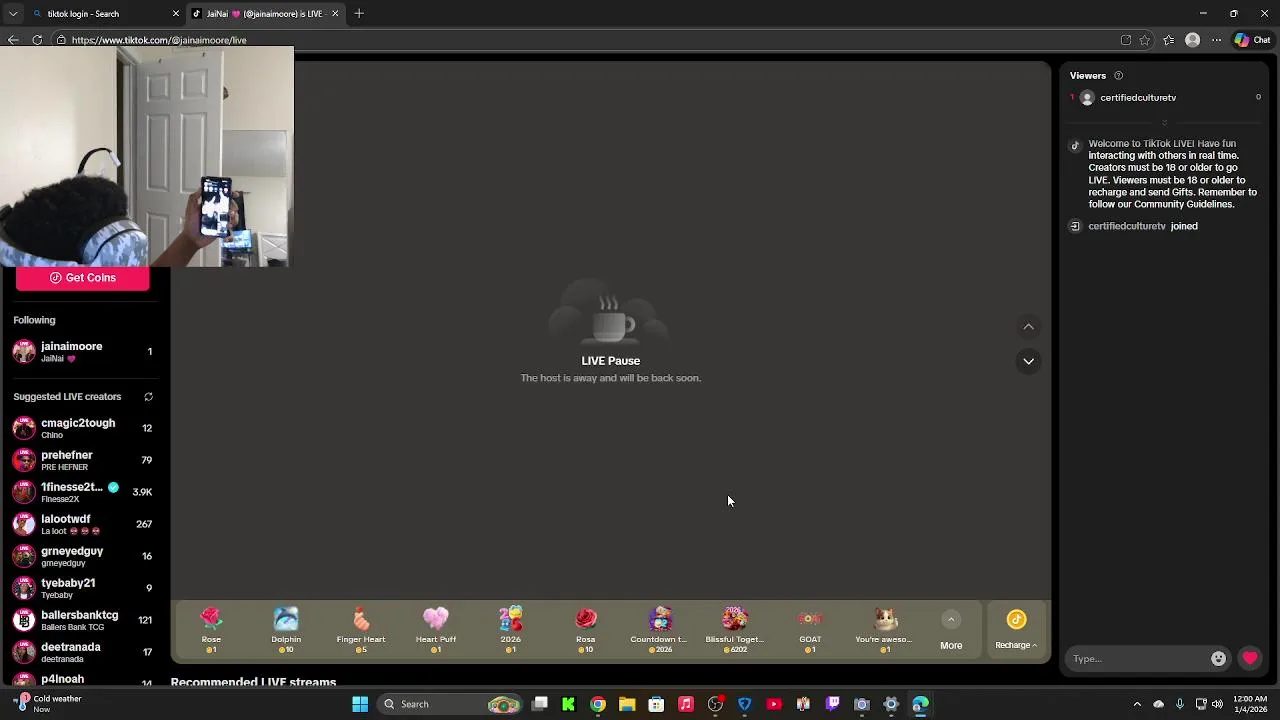Screen dimensions: 1280x720
Task: Send the Countdown gift
Action: pos(660,630)
